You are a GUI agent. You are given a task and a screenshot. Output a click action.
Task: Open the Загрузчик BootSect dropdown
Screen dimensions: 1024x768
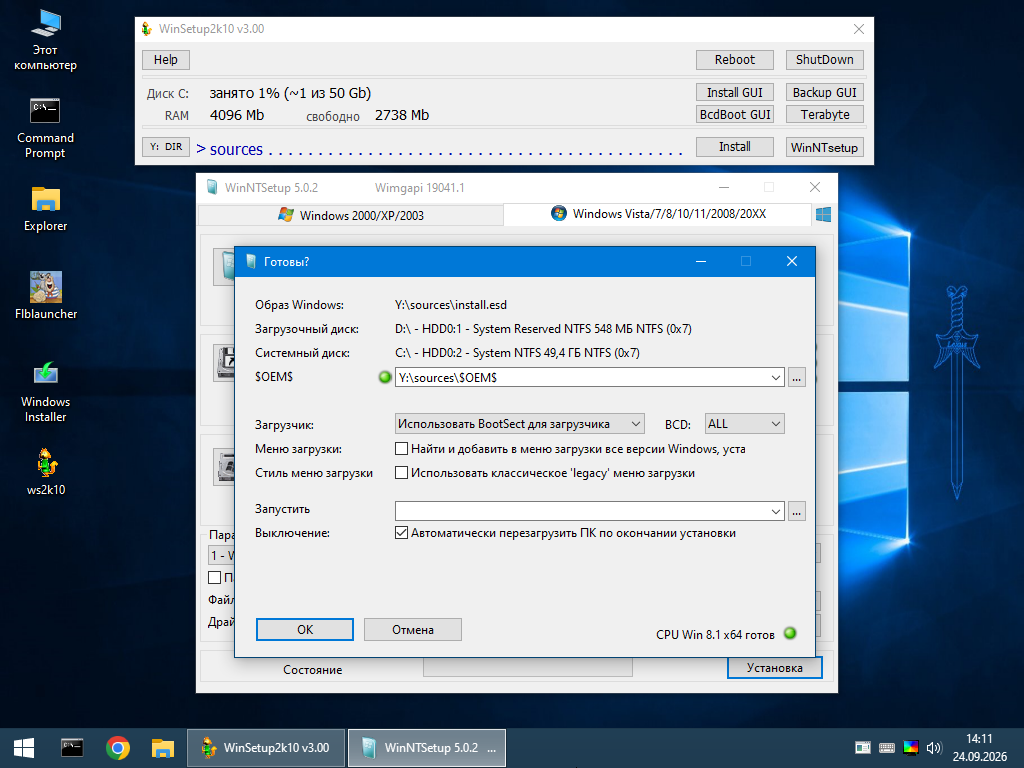pos(519,424)
